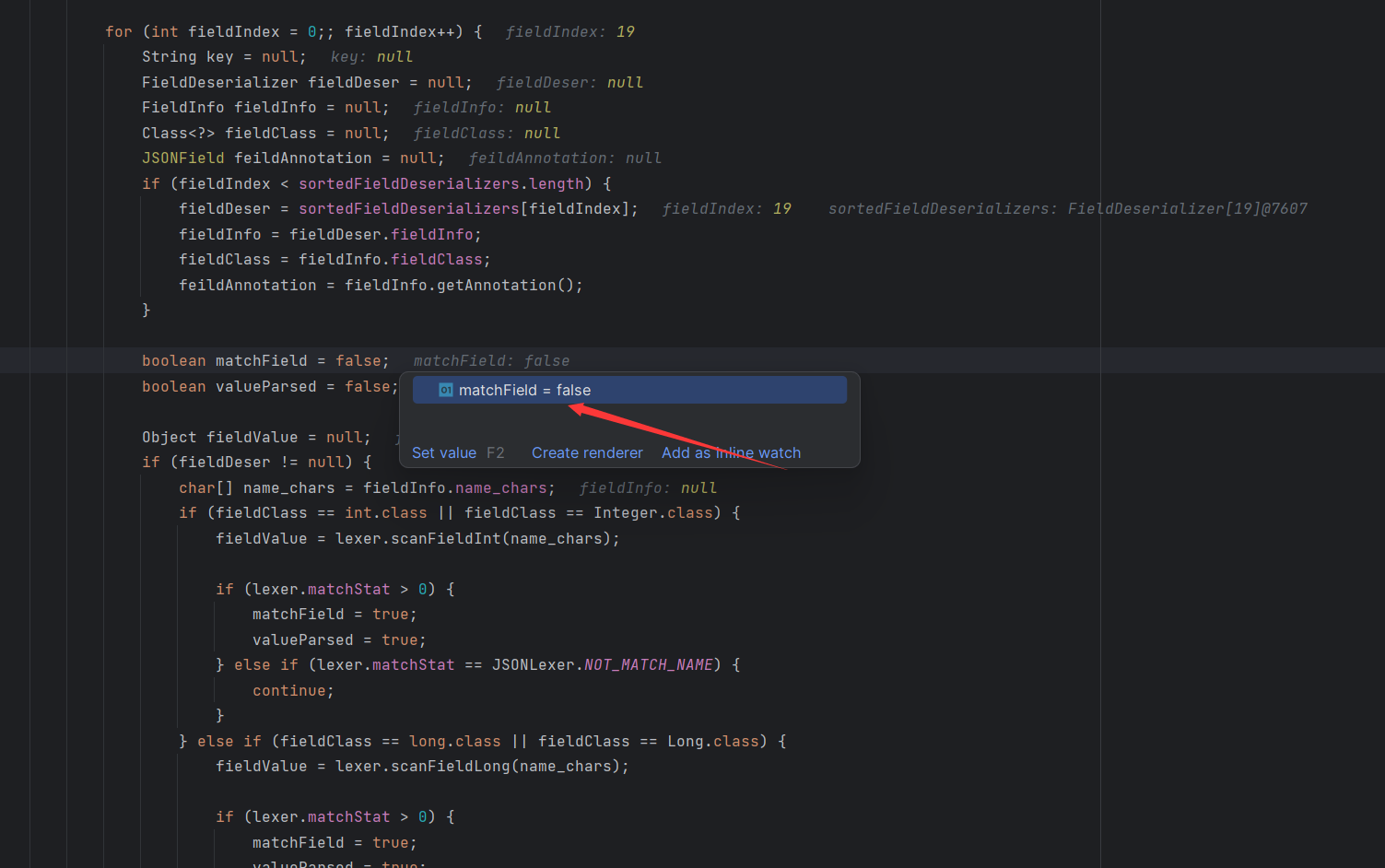Click the primitive type icon beside matchField

[x=446, y=390]
